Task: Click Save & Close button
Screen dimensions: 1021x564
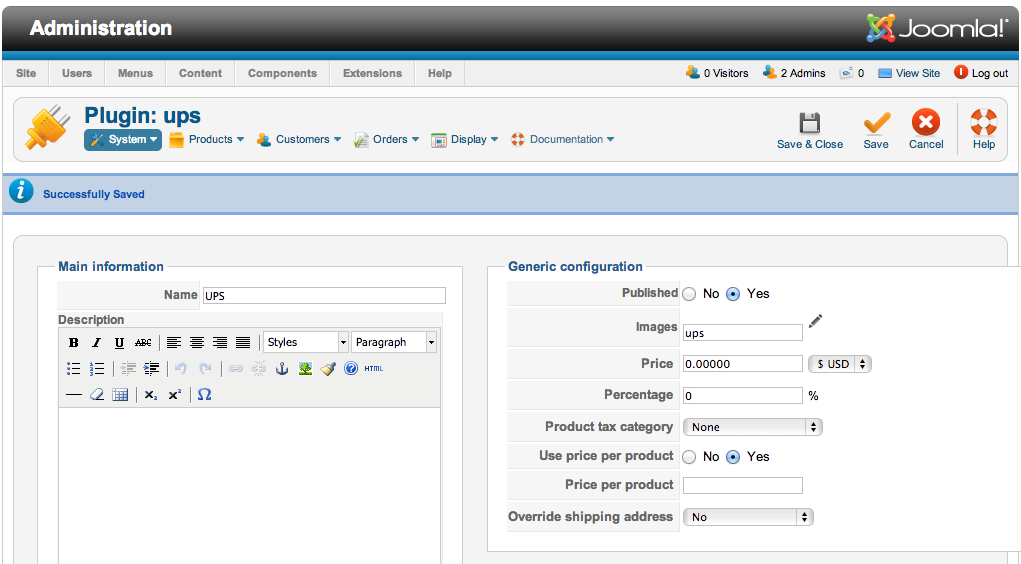Action: coord(810,130)
